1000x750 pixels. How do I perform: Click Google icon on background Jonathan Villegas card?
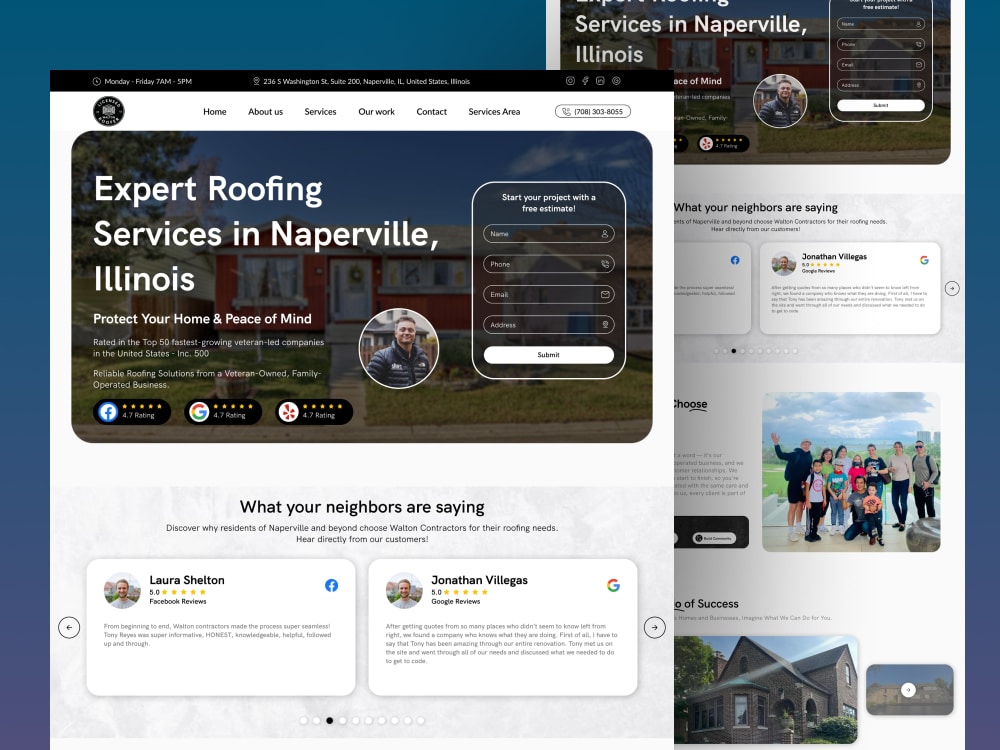[924, 260]
